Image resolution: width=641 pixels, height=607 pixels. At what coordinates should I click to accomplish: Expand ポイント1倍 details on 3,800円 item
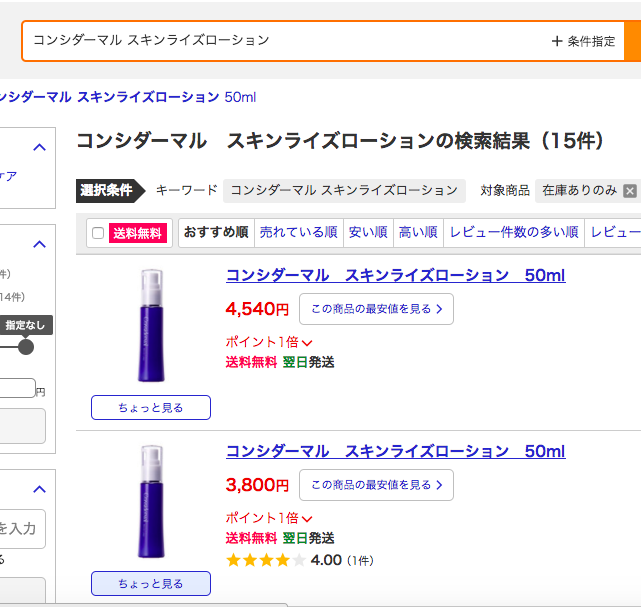[x=269, y=518]
